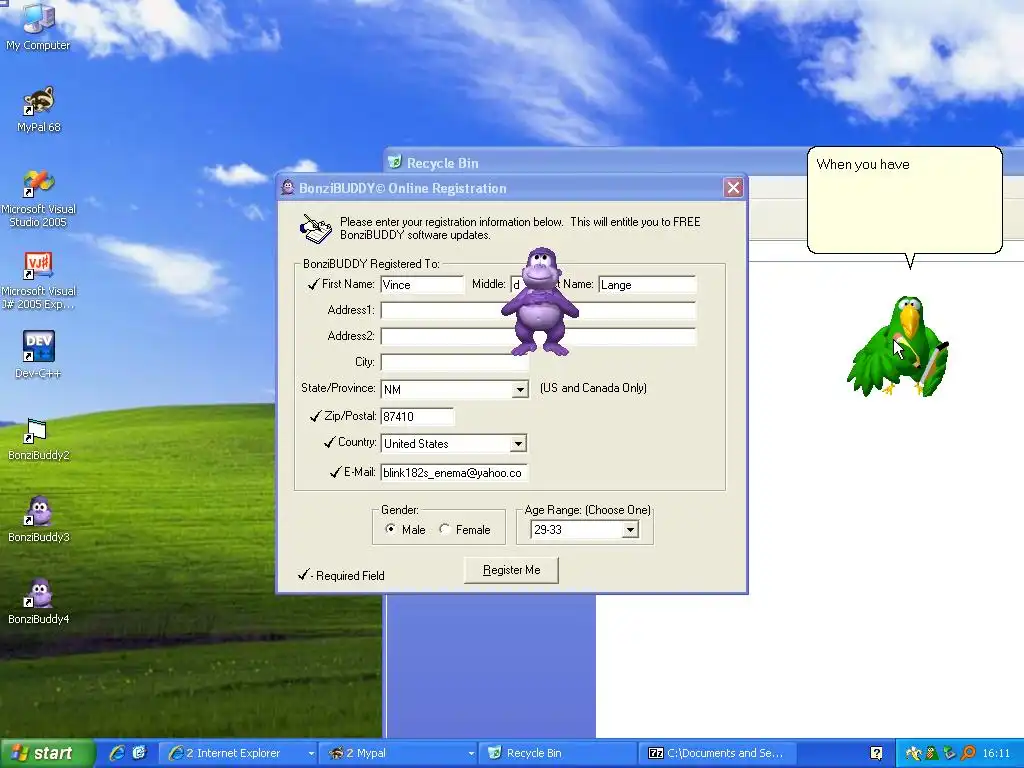The width and height of the screenshot is (1024, 768).
Task: Click the Zip/Postal field with 87410
Action: (417, 417)
